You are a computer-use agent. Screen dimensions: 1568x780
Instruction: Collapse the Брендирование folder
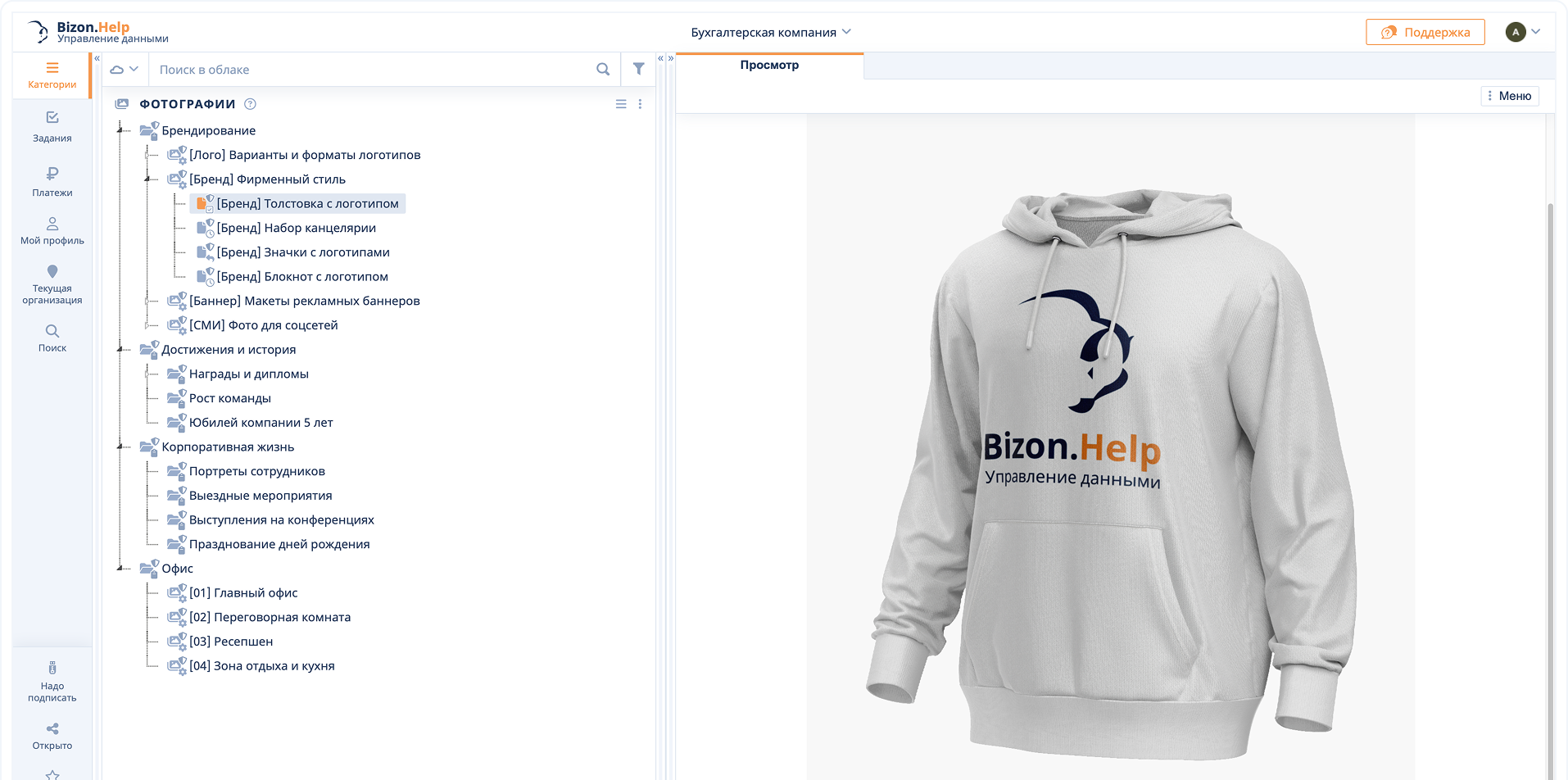[x=120, y=130]
